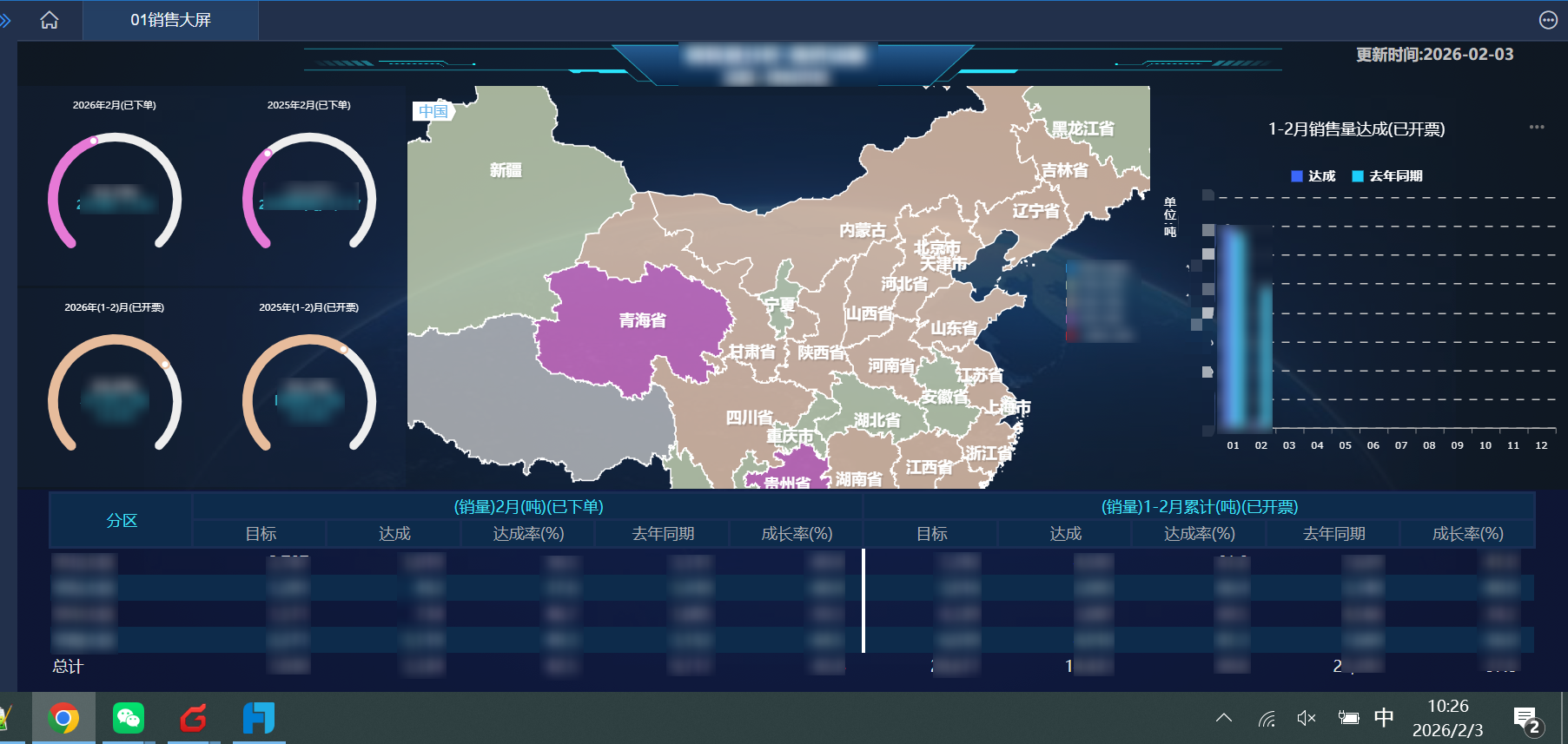The height and width of the screenshot is (744, 1568).
Task: Expand the sidebar with double-chevron icon
Action: (x=5, y=20)
